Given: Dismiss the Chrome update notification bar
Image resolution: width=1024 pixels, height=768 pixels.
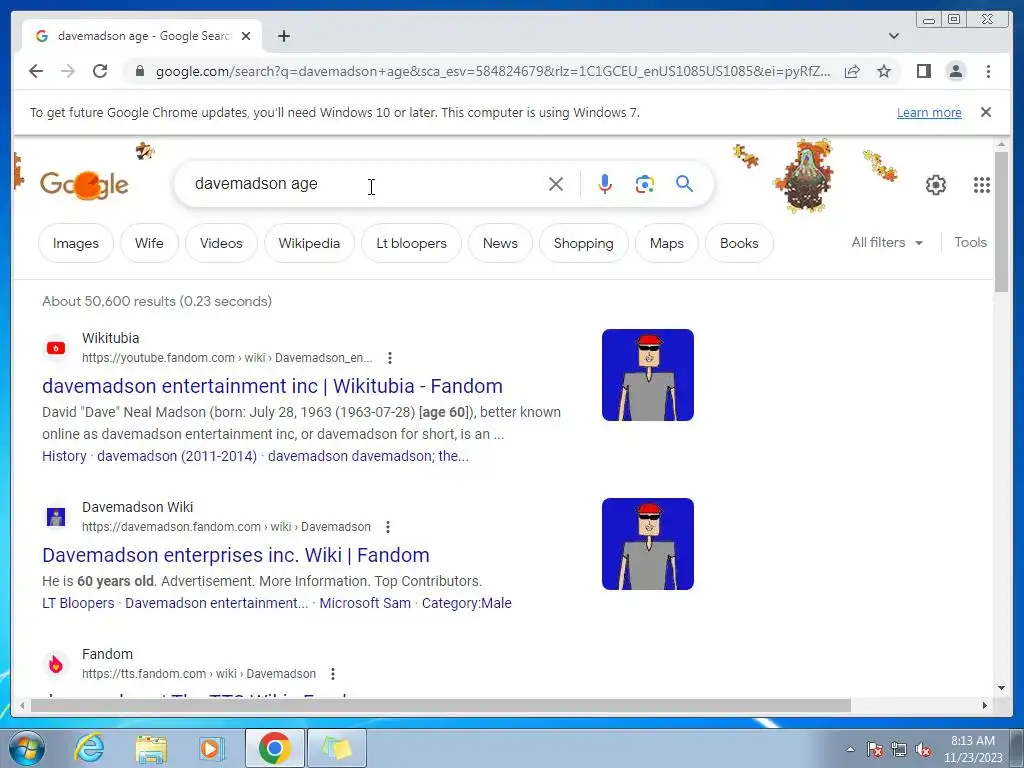Looking at the screenshot, I should 986,112.
